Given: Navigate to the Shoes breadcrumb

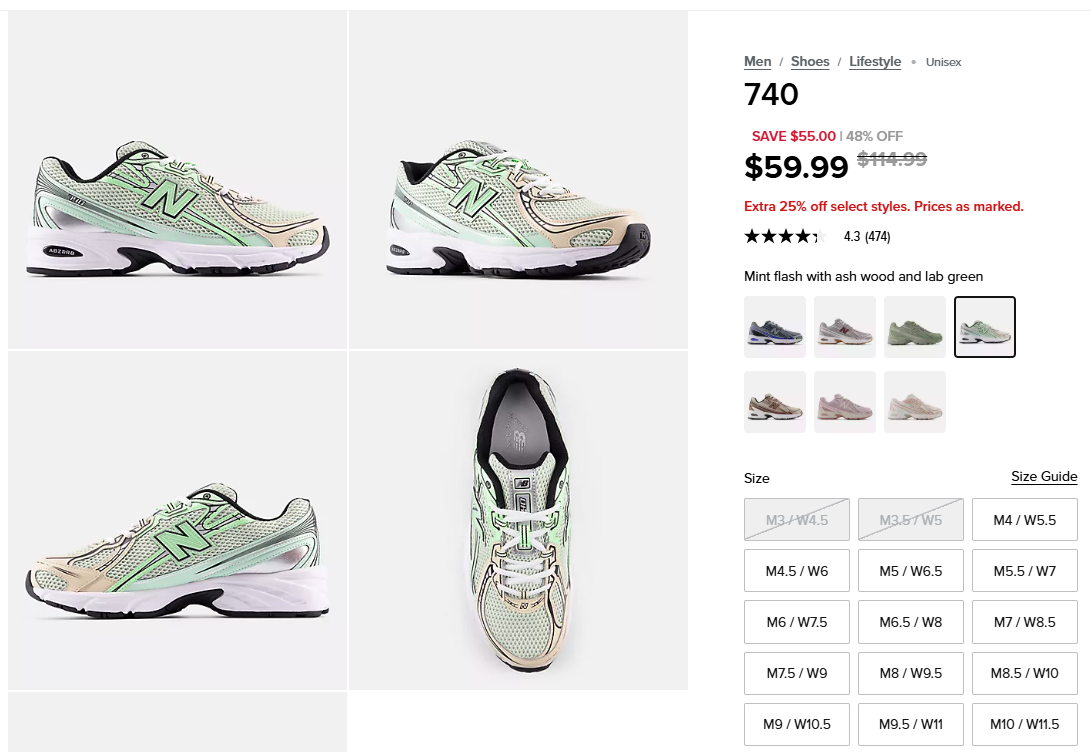Looking at the screenshot, I should [x=810, y=62].
